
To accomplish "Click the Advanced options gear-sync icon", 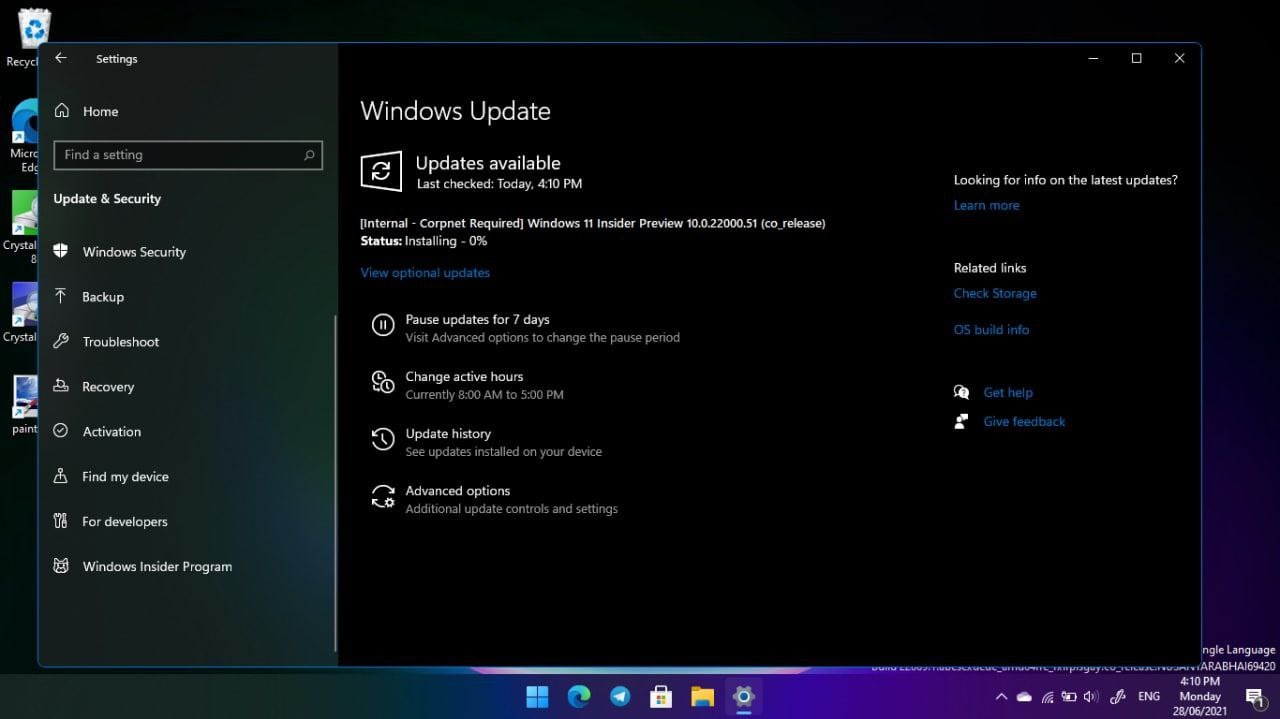I will click(382, 496).
